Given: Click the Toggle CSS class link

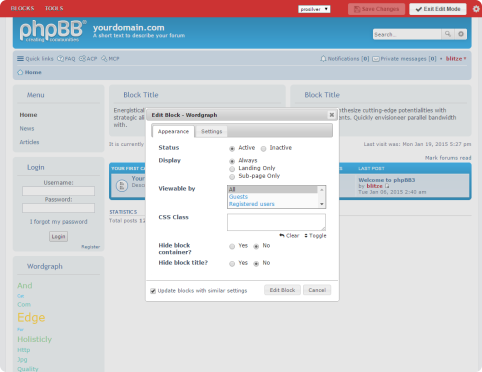Looking at the screenshot, I should [x=315, y=236].
